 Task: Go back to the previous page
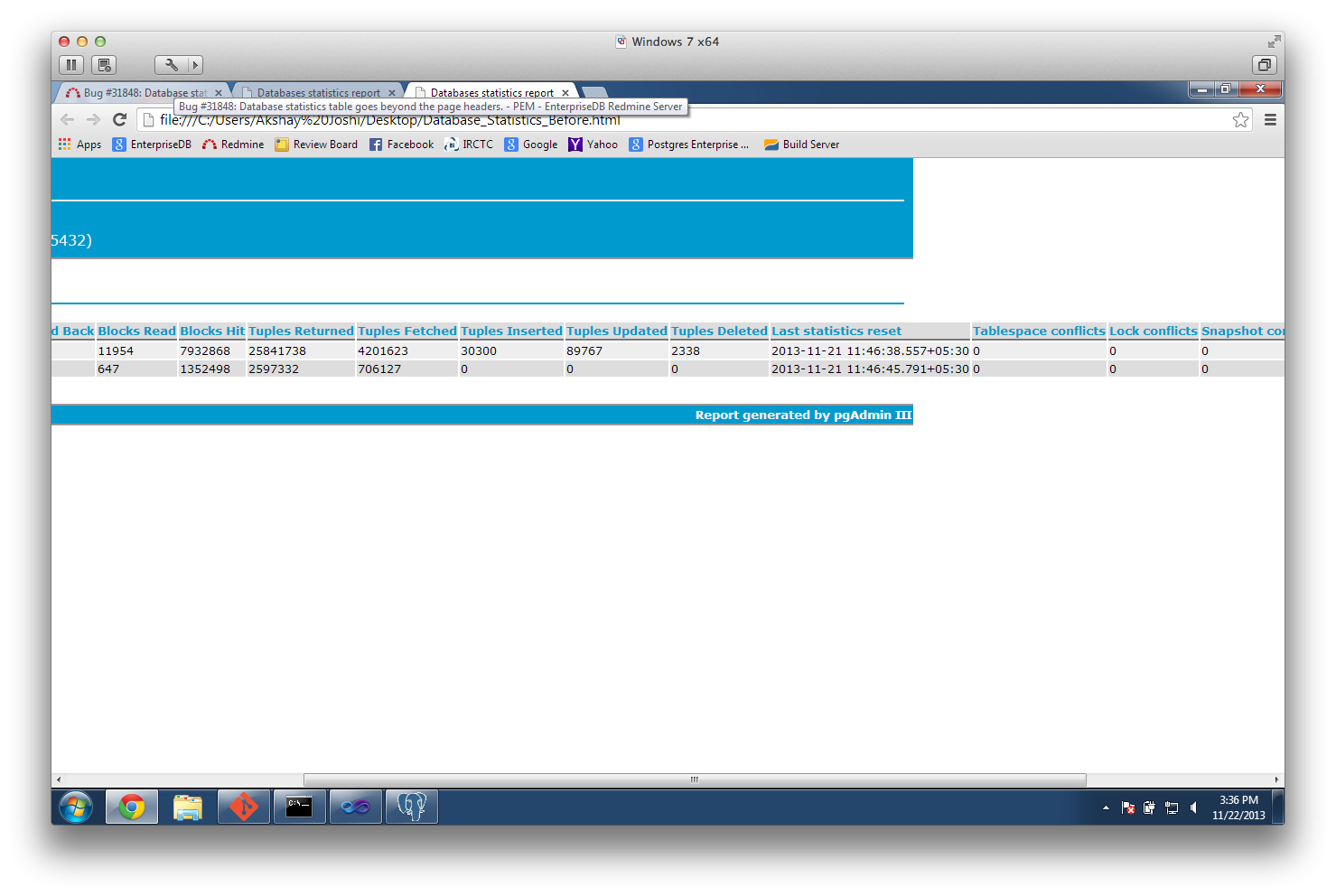[x=67, y=120]
